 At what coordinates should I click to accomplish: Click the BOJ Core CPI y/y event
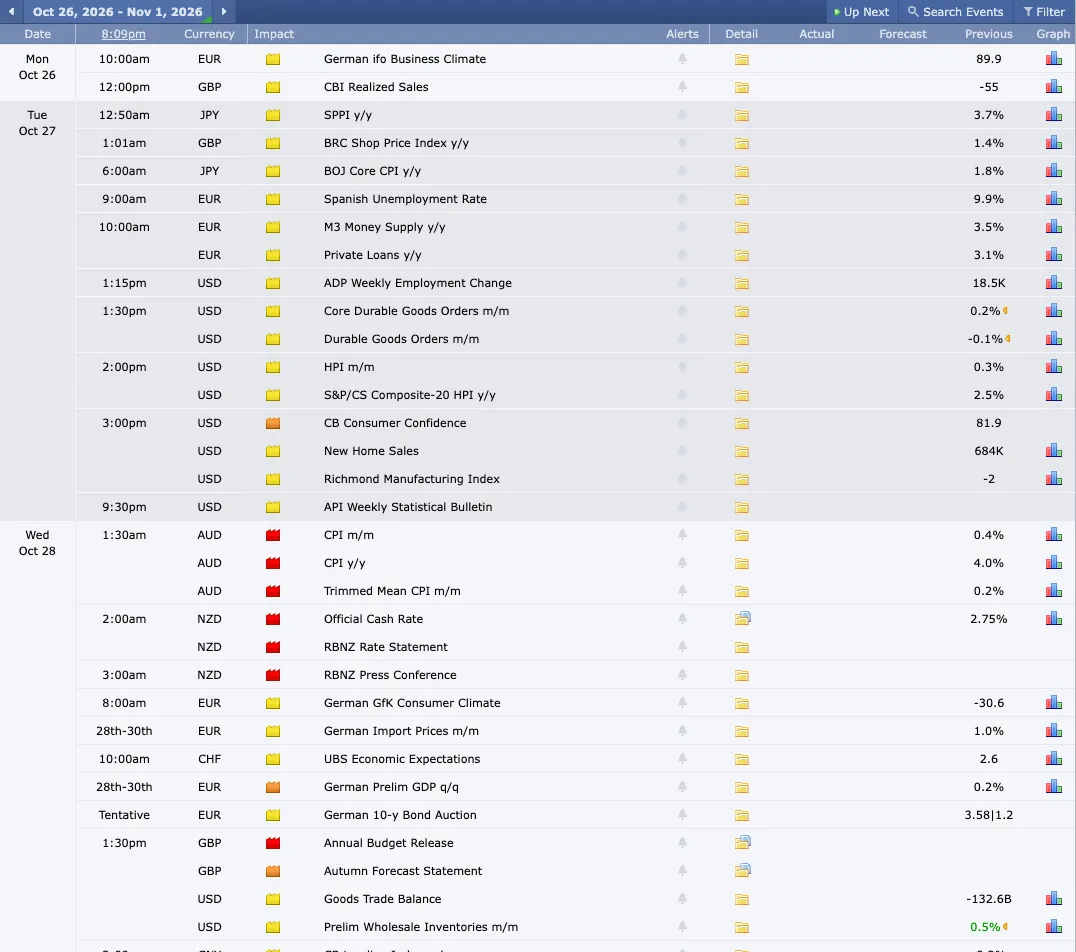tap(373, 171)
